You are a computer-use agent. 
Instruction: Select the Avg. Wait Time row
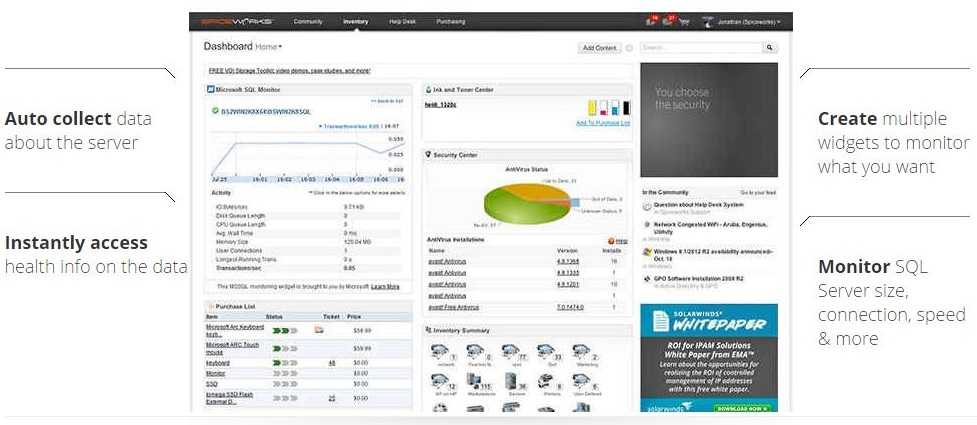(307, 233)
